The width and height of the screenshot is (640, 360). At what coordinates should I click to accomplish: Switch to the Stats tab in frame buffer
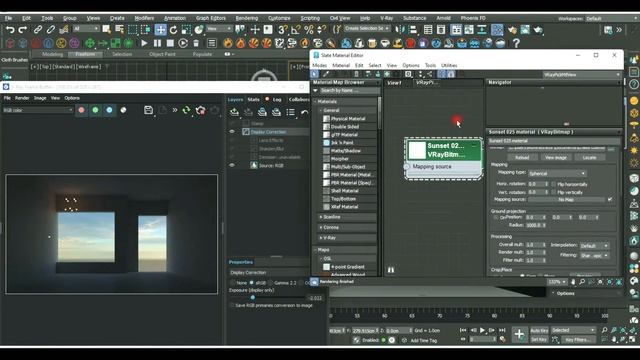tap(253, 99)
